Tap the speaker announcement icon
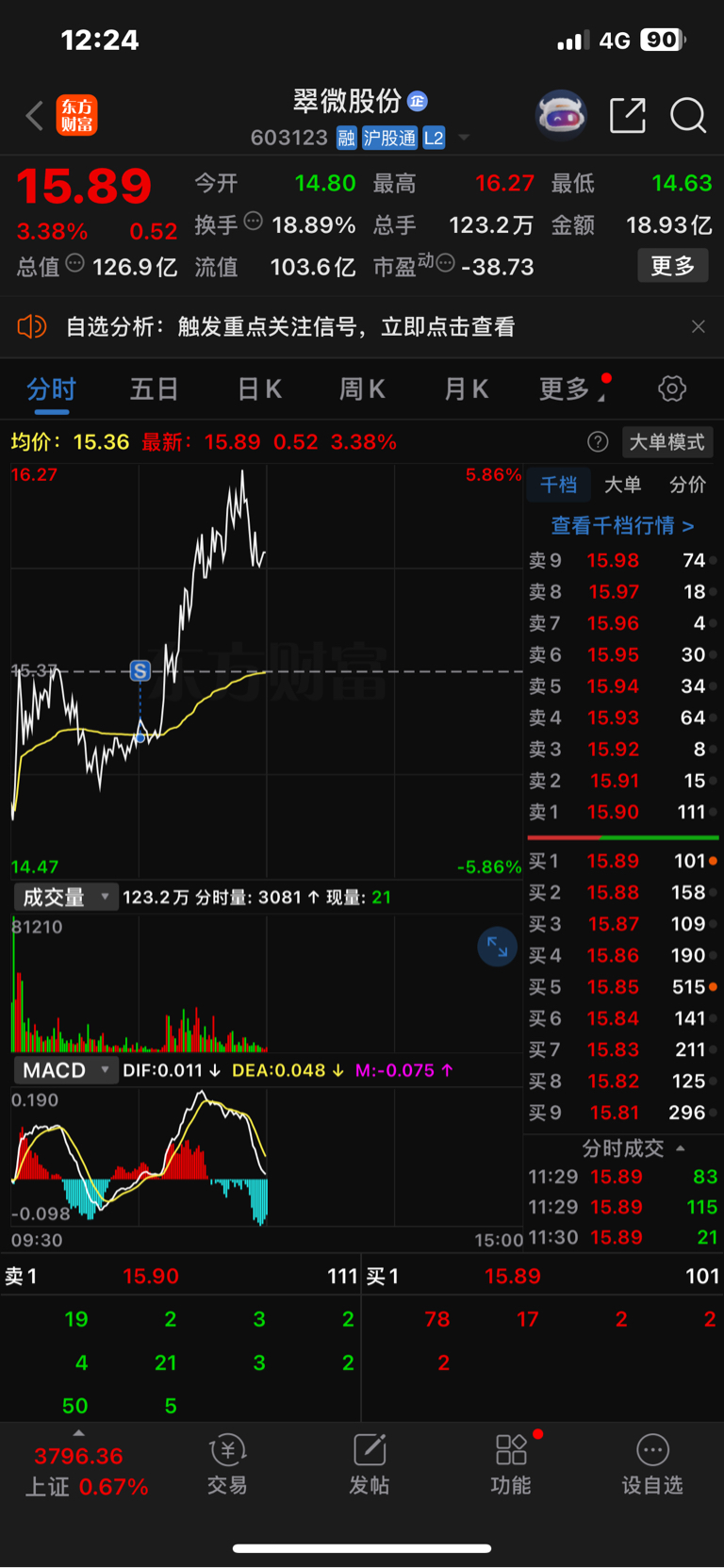This screenshot has height=1568, width=724. pyautogui.click(x=32, y=326)
